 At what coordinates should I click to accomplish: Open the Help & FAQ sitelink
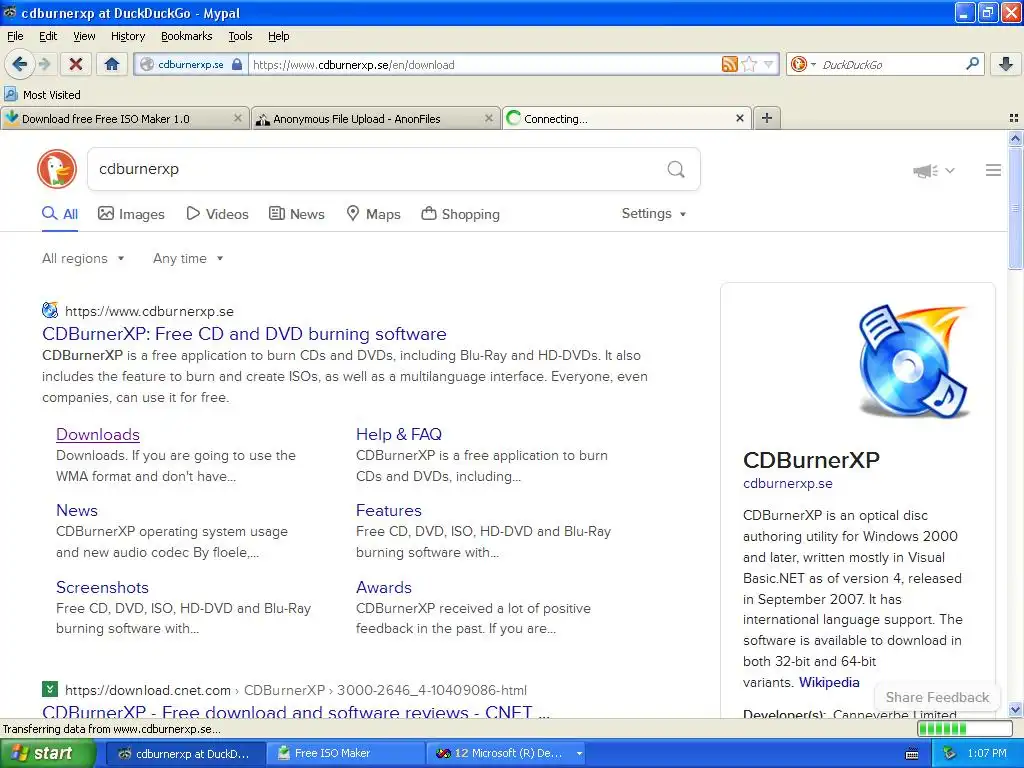pos(399,434)
